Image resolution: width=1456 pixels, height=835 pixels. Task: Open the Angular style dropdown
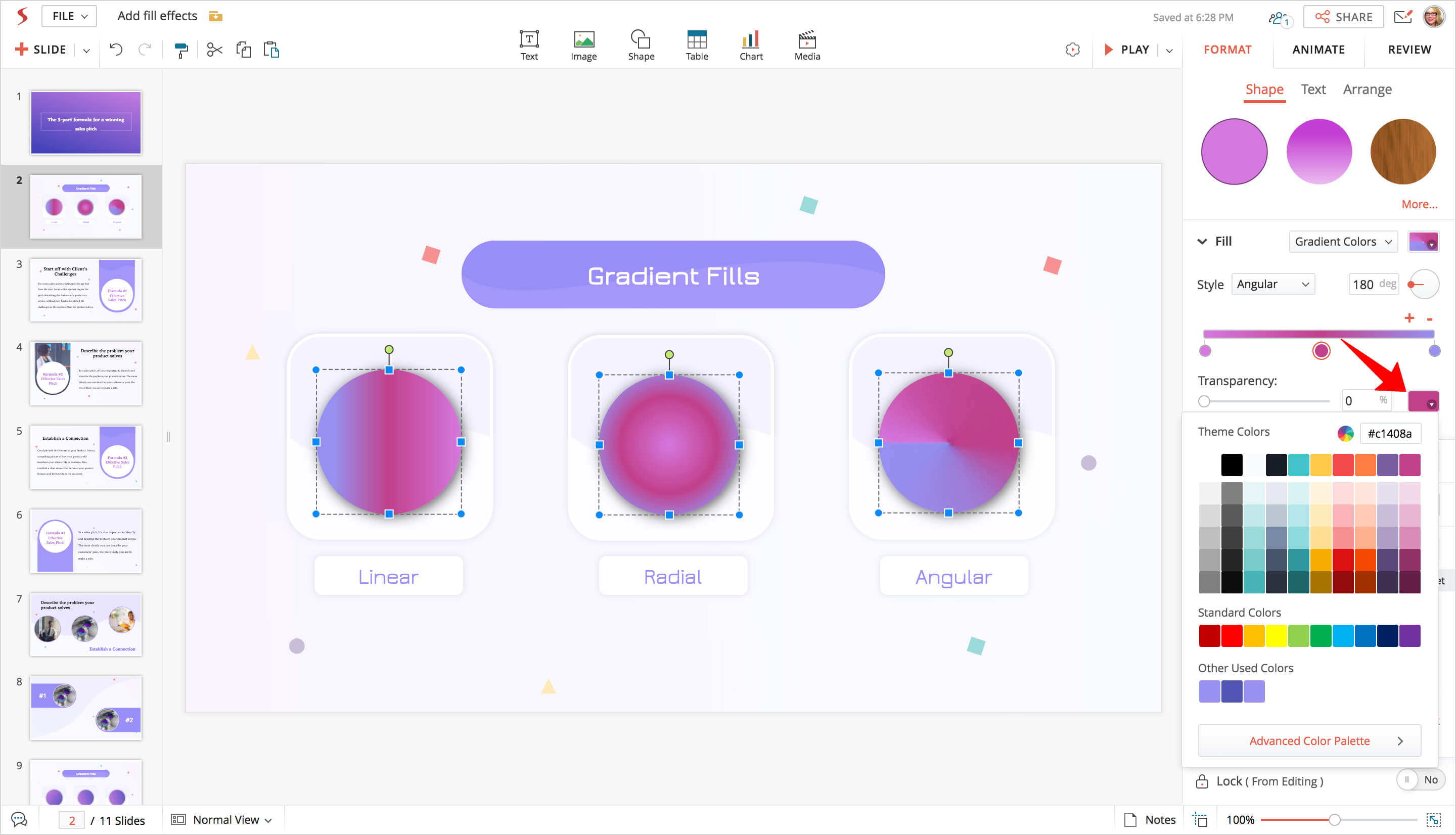(x=1272, y=285)
